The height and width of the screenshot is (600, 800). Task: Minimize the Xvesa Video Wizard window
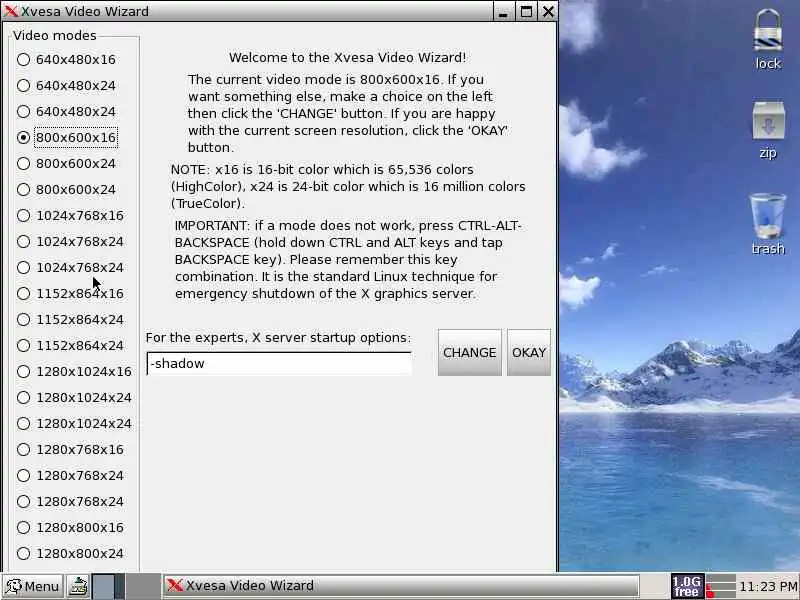503,11
